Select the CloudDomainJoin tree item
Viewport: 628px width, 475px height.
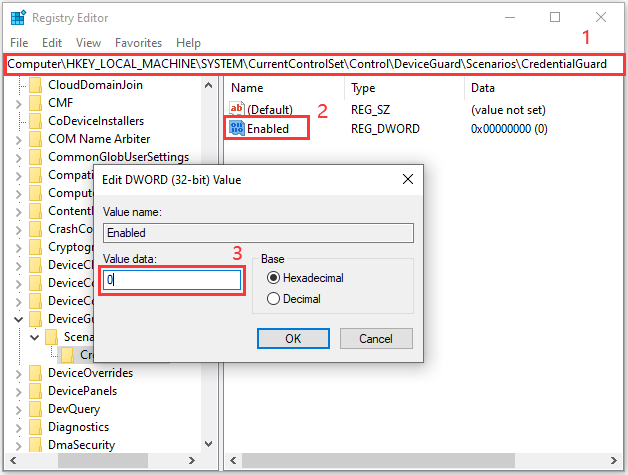95,85
